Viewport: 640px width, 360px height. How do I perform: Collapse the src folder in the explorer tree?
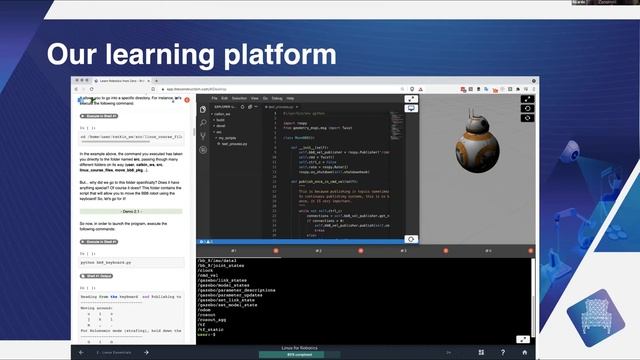(x=219, y=132)
